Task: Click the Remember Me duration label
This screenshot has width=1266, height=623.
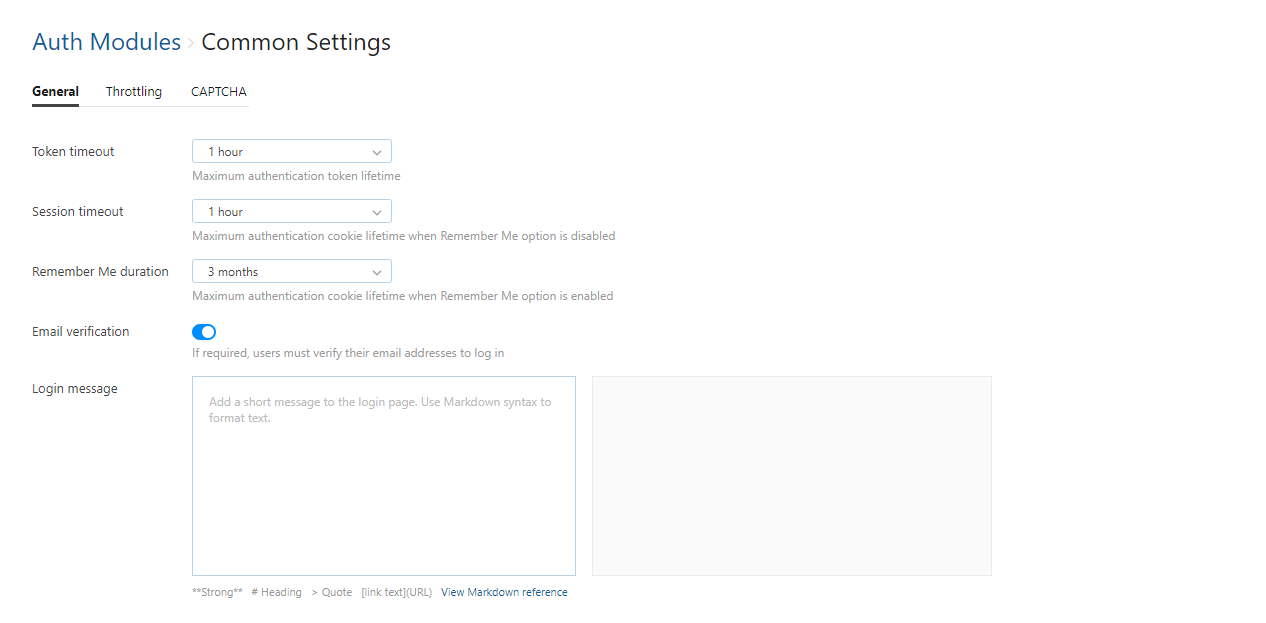Action: (x=100, y=272)
